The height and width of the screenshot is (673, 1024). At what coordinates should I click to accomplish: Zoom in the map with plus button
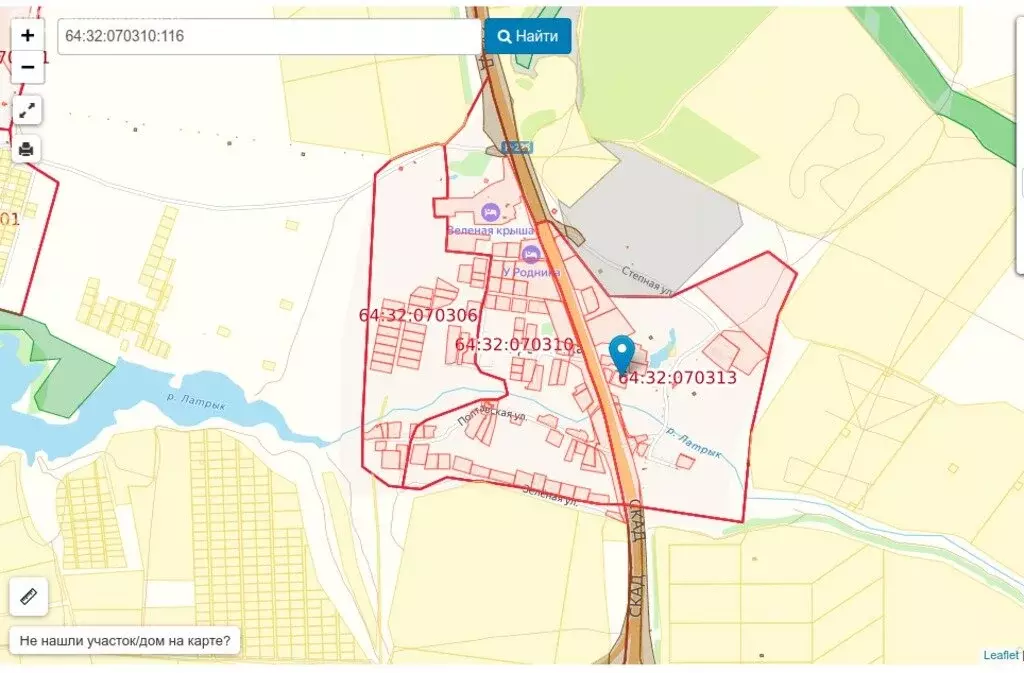click(27, 35)
